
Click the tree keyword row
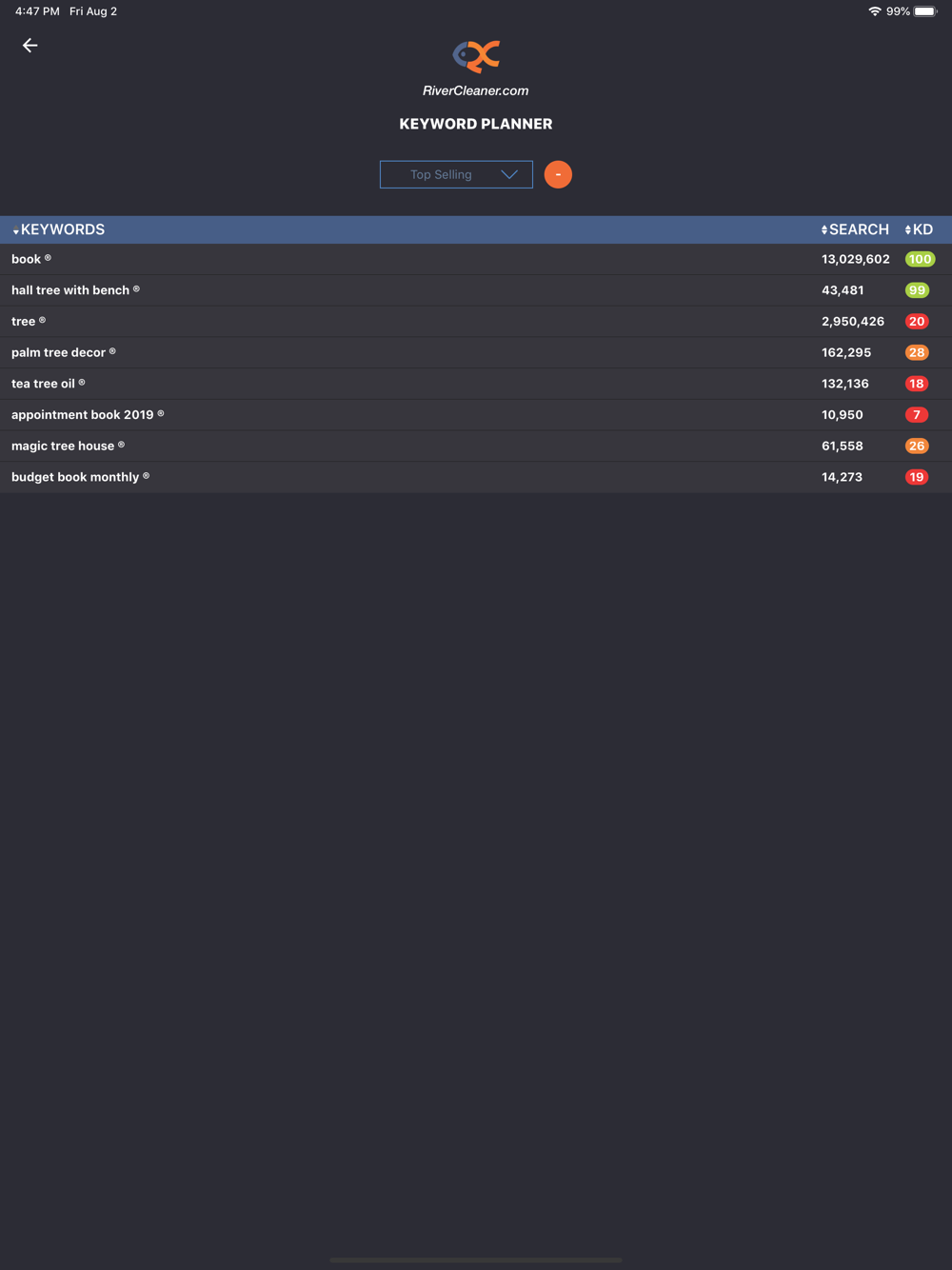(476, 321)
